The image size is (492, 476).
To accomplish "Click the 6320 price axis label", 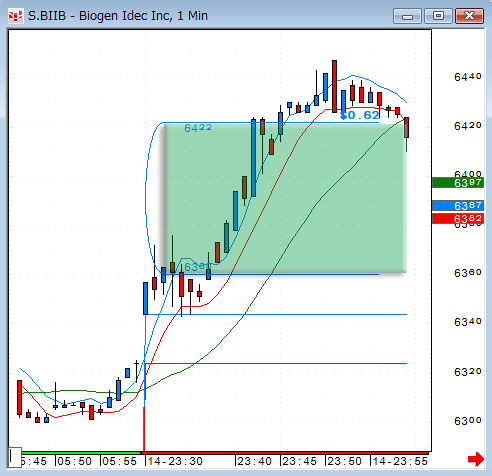I will point(468,372).
